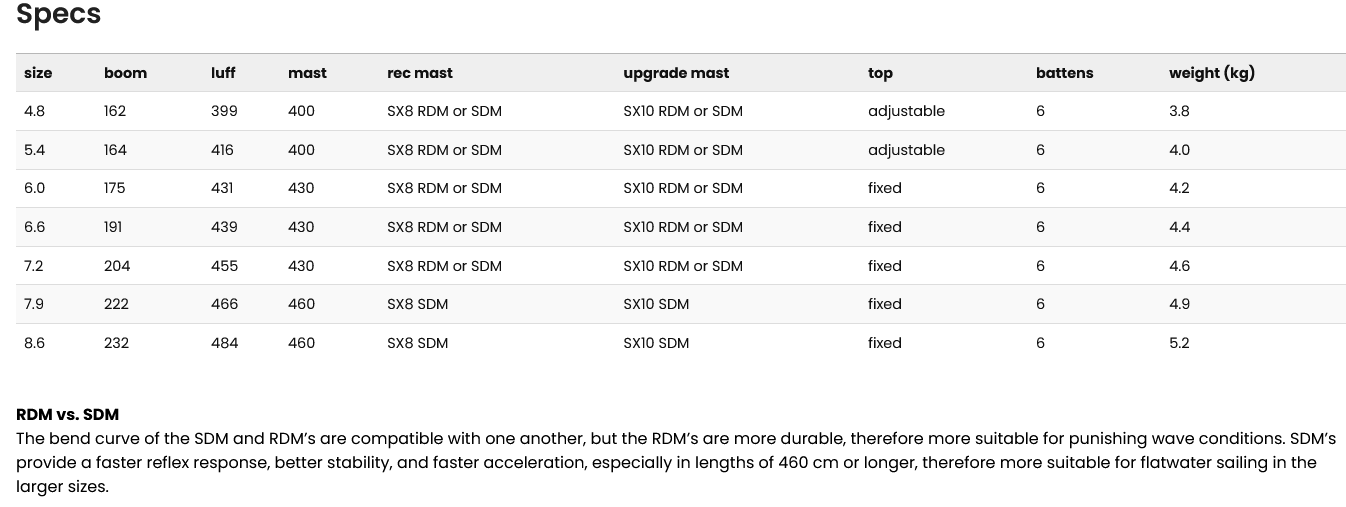Select the 8.6 size row cell

click(x=34, y=343)
